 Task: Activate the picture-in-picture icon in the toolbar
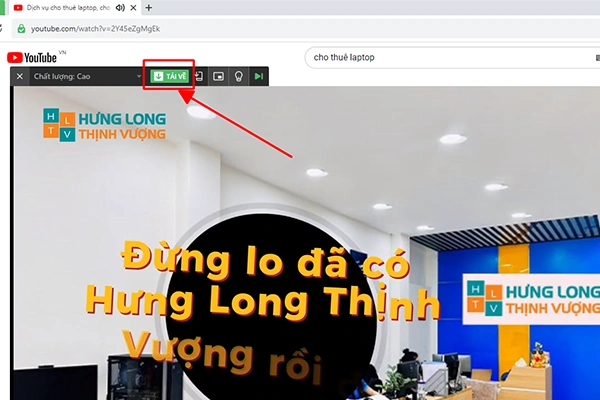218,76
